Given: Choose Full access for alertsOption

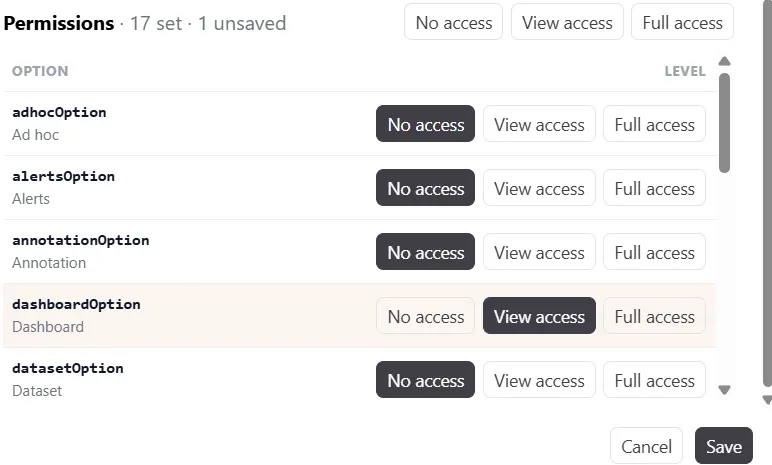Looking at the screenshot, I should click(654, 188).
